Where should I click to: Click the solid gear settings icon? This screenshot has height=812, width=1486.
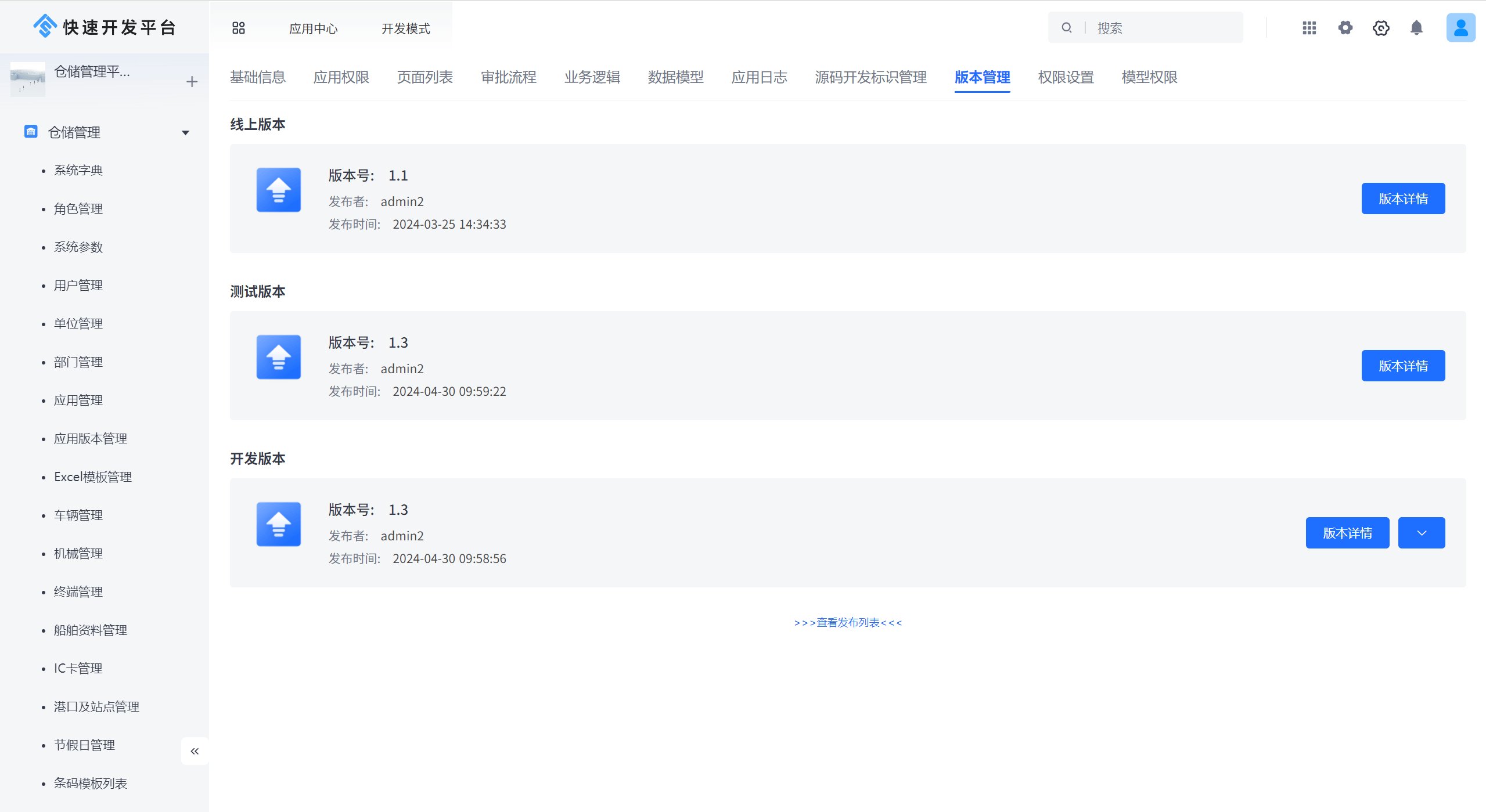point(1345,28)
